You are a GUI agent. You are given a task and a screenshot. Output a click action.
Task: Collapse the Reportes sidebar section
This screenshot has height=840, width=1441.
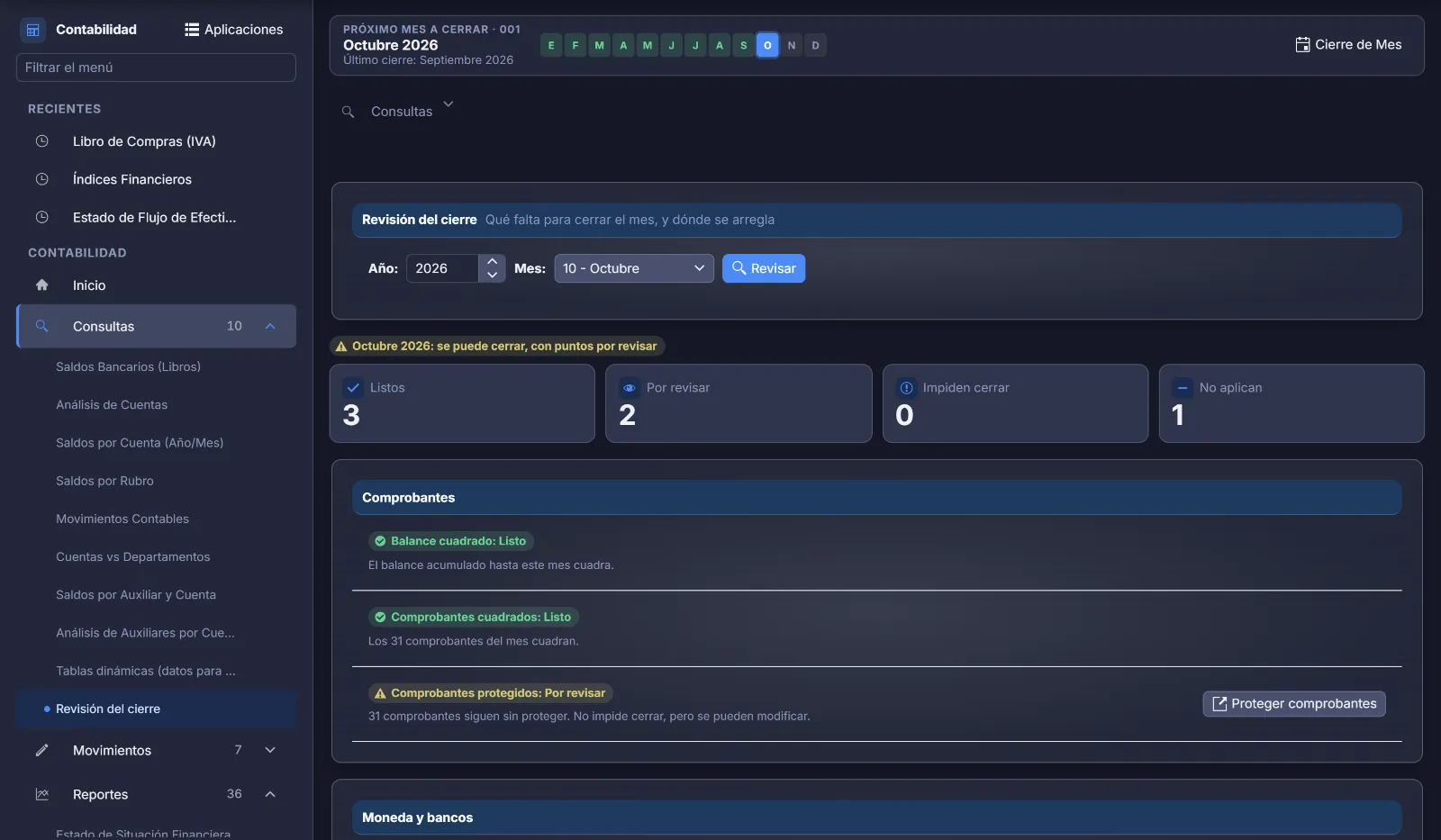tap(270, 794)
